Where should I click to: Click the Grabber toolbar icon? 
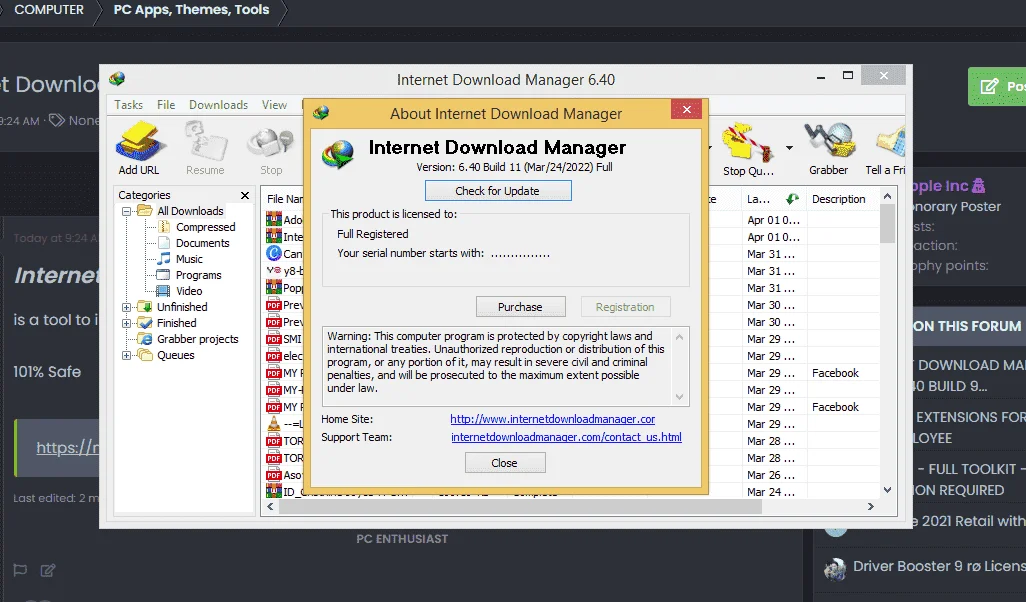828,149
